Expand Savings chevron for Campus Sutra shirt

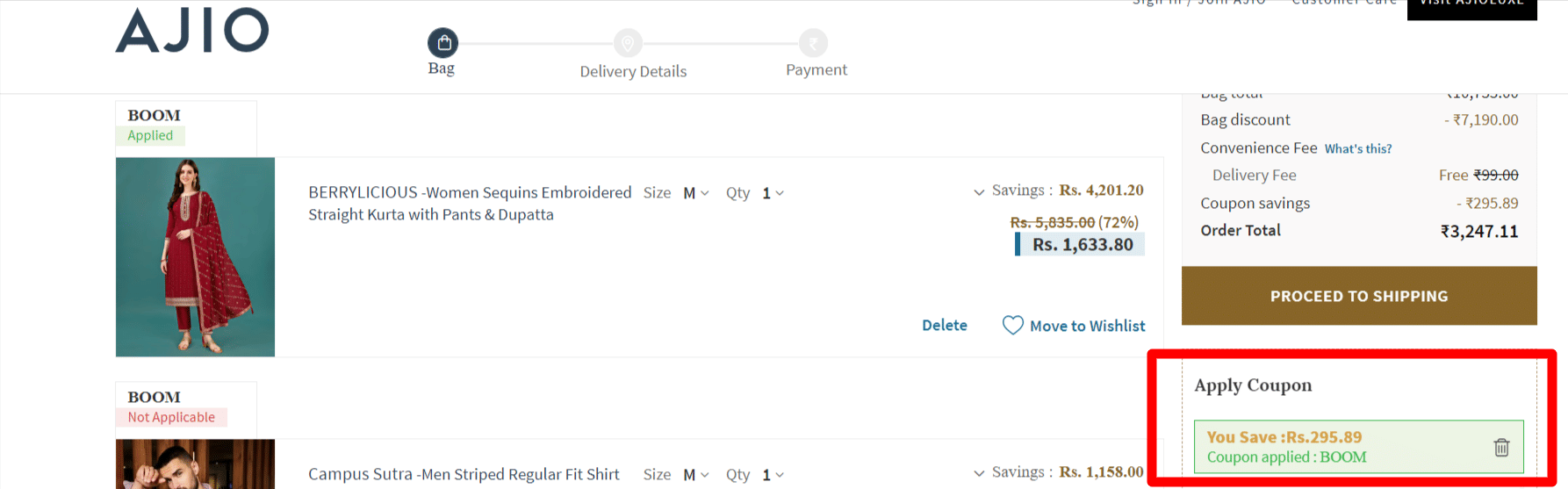pyautogui.click(x=979, y=474)
